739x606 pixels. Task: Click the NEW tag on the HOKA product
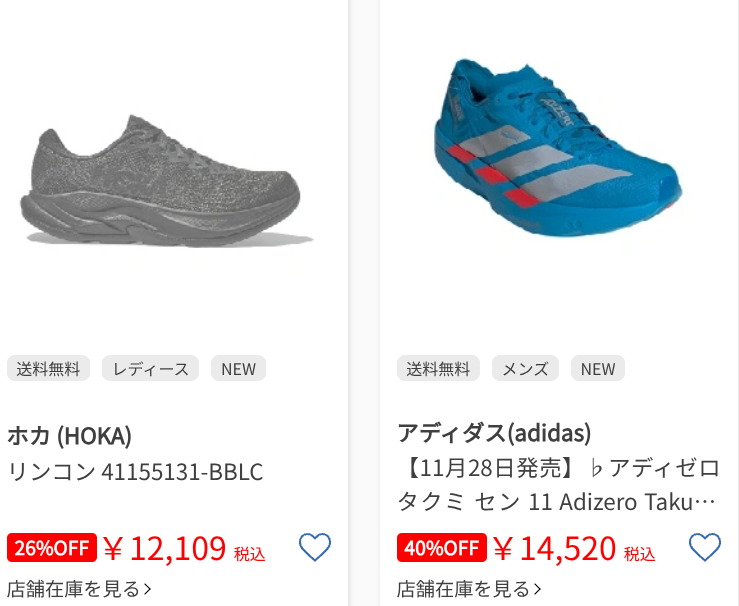(x=238, y=369)
